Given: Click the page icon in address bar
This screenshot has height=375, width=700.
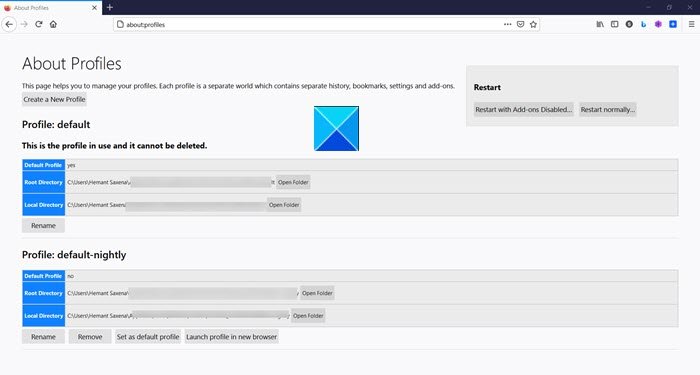Looking at the screenshot, I should (120, 25).
